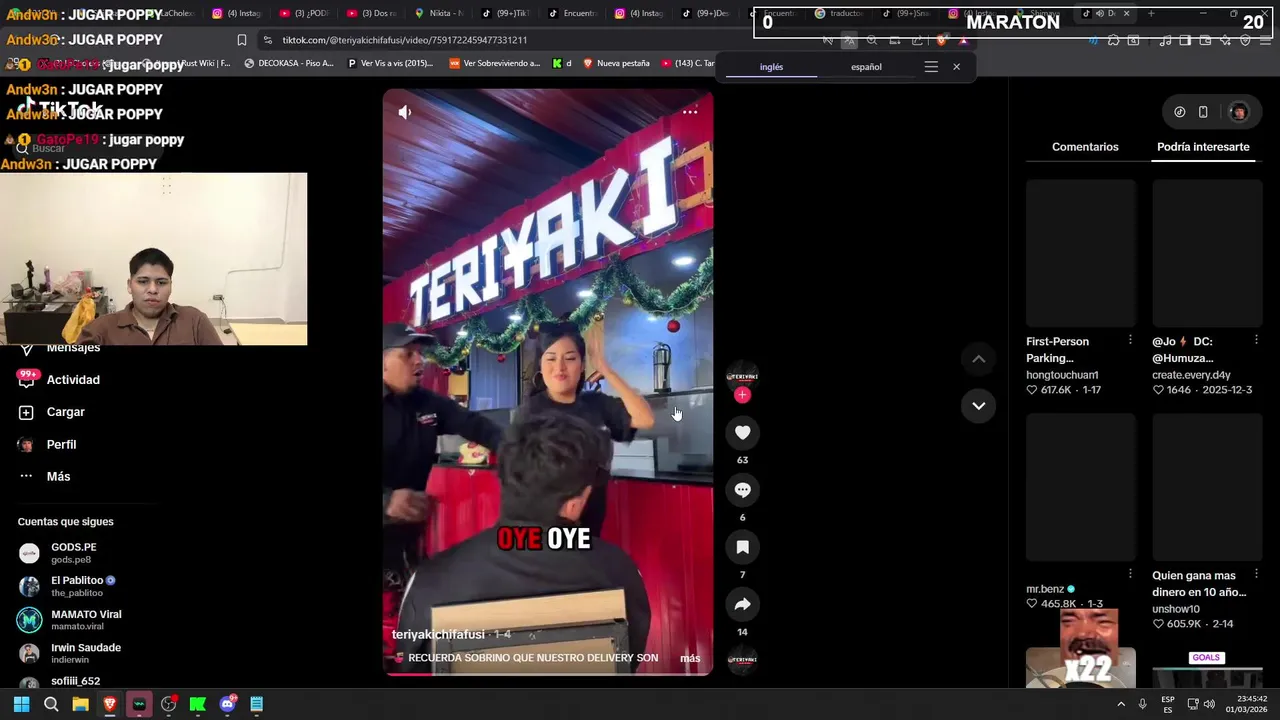Viewport: 1280px width, 720px height.
Task: Open teriyakichifafusi username on the video
Action: pos(438,635)
